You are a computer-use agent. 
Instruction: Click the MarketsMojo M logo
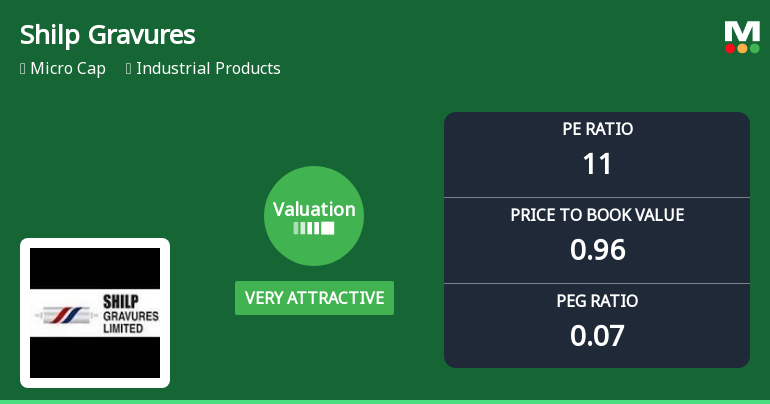click(x=742, y=37)
